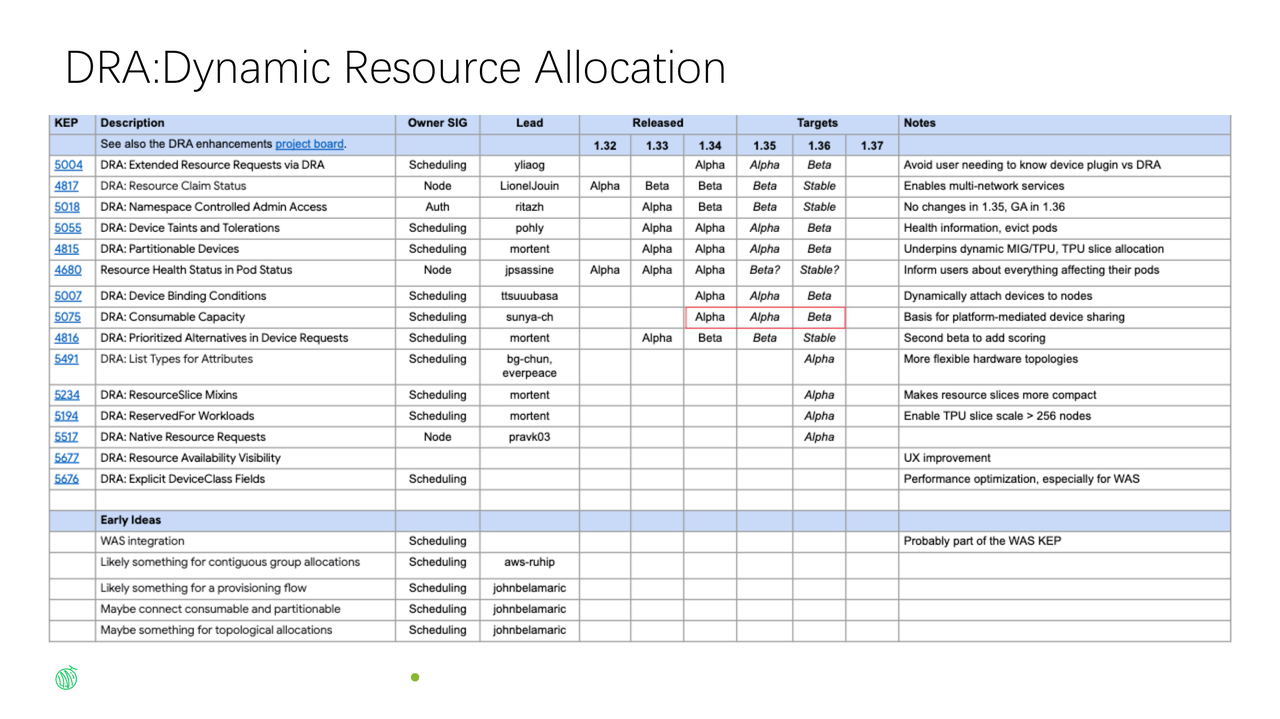Select 'DRA: Namespace Controlled Admin Access' cell
This screenshot has width=1280, height=719.
[x=246, y=207]
